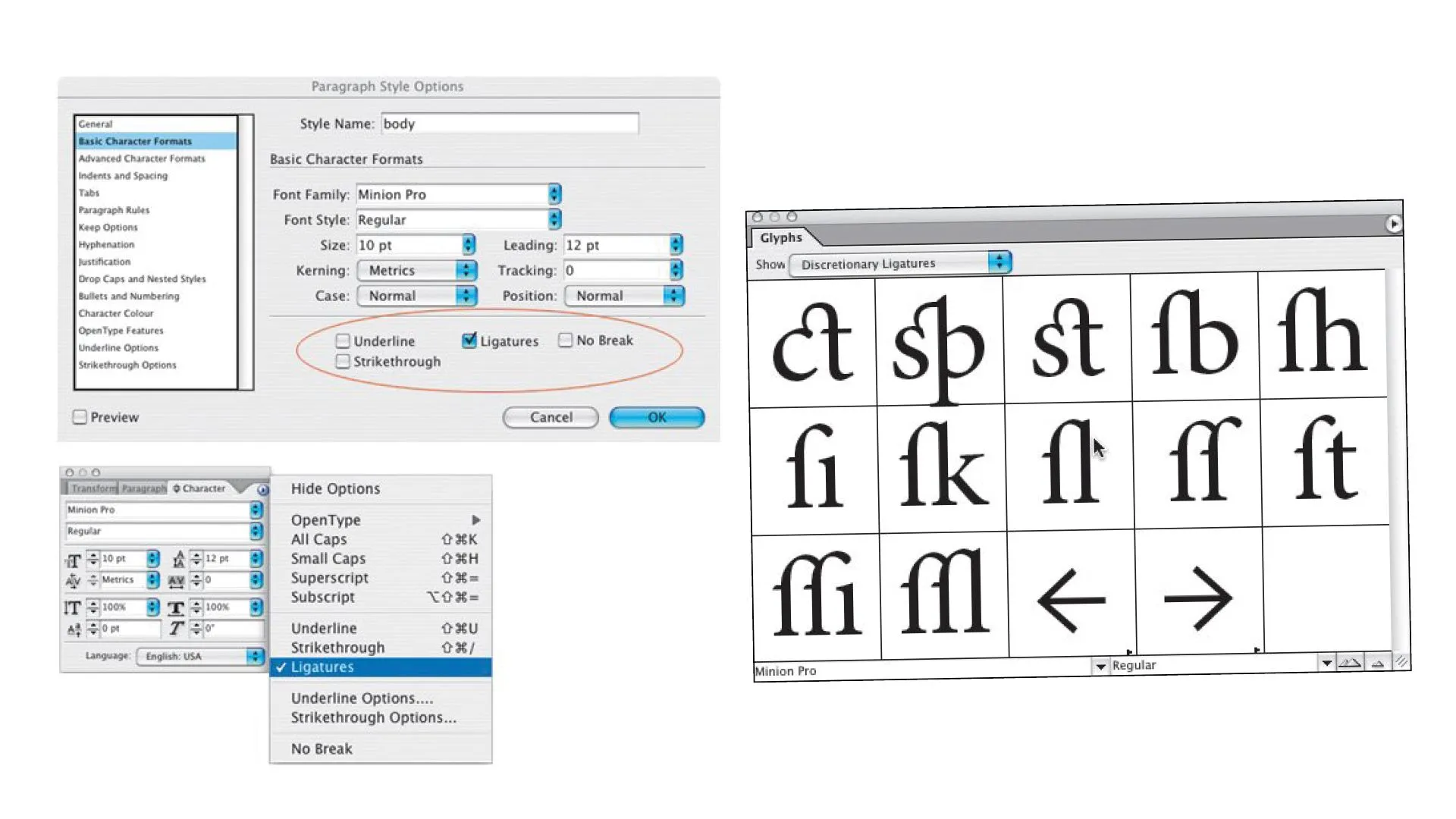Image resolution: width=1456 pixels, height=819 pixels.
Task: Tick the Preview checkbox
Action: 80,417
